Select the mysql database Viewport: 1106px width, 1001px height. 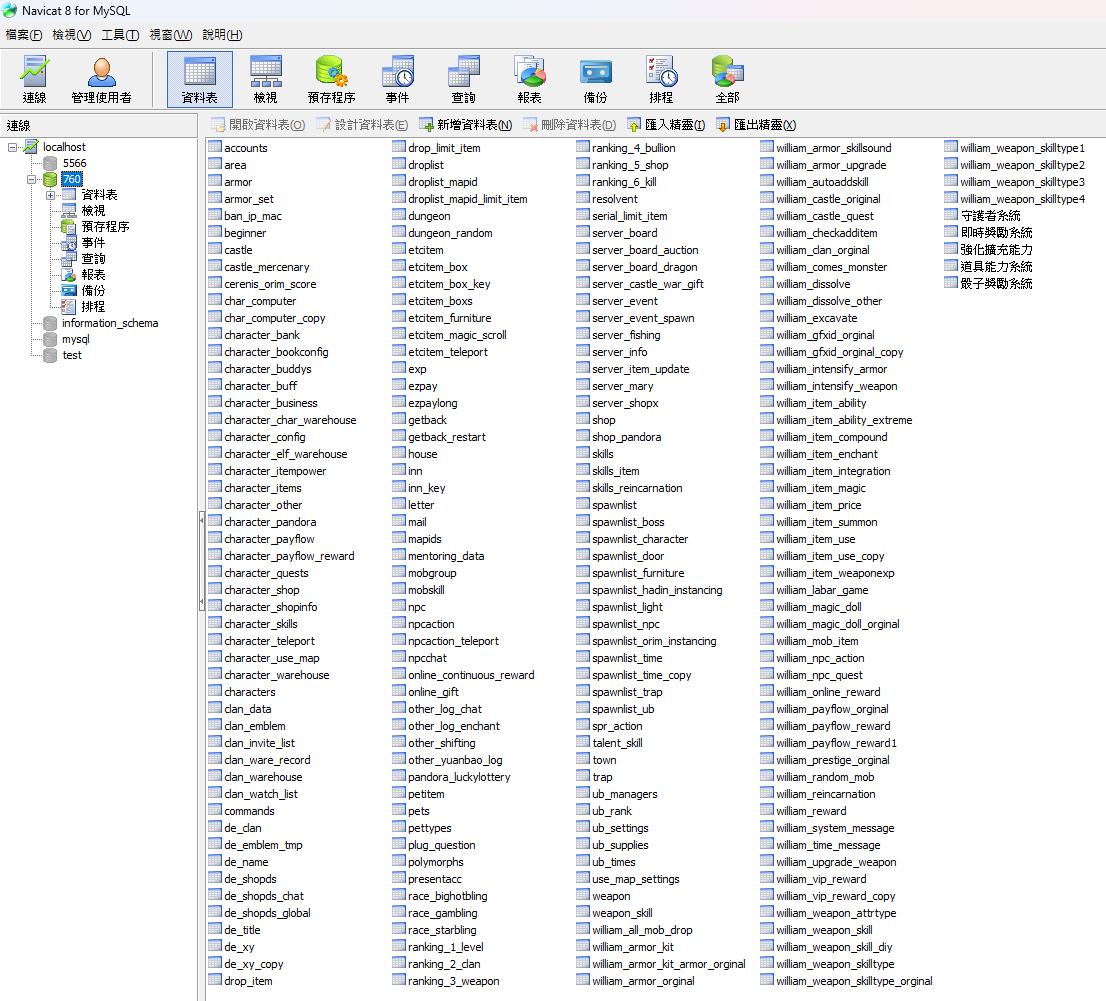pos(75,339)
